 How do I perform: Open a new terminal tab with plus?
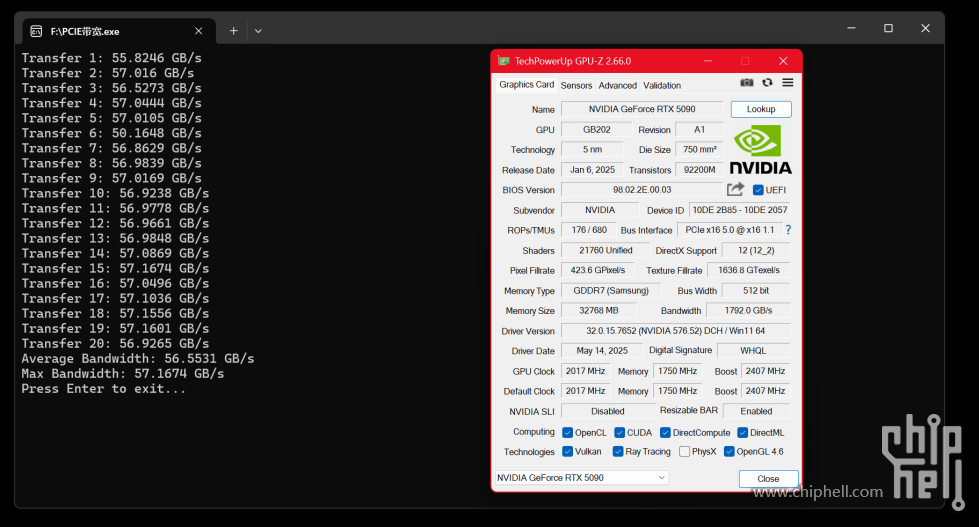(x=233, y=31)
